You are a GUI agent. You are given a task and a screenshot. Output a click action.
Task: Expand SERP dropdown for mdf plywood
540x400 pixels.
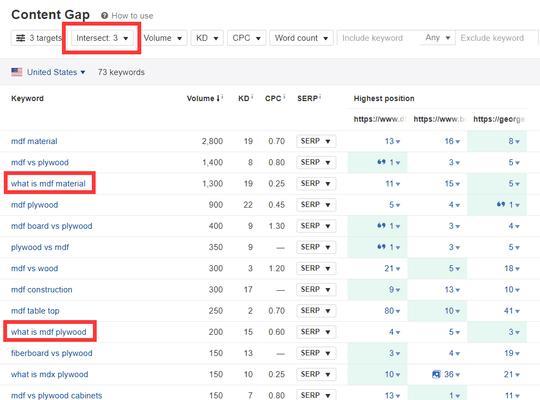(x=316, y=205)
